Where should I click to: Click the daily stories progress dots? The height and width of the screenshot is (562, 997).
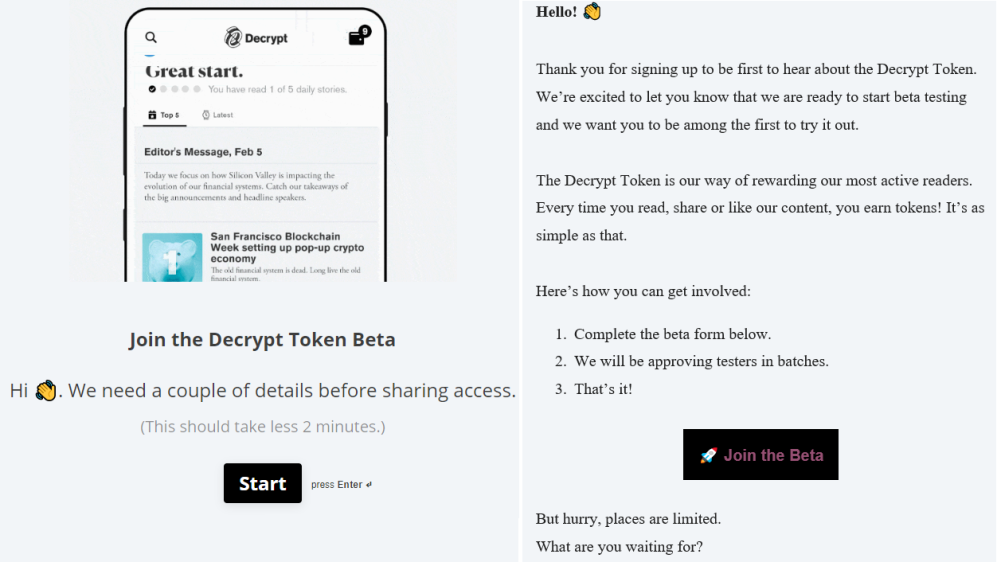coord(175,89)
